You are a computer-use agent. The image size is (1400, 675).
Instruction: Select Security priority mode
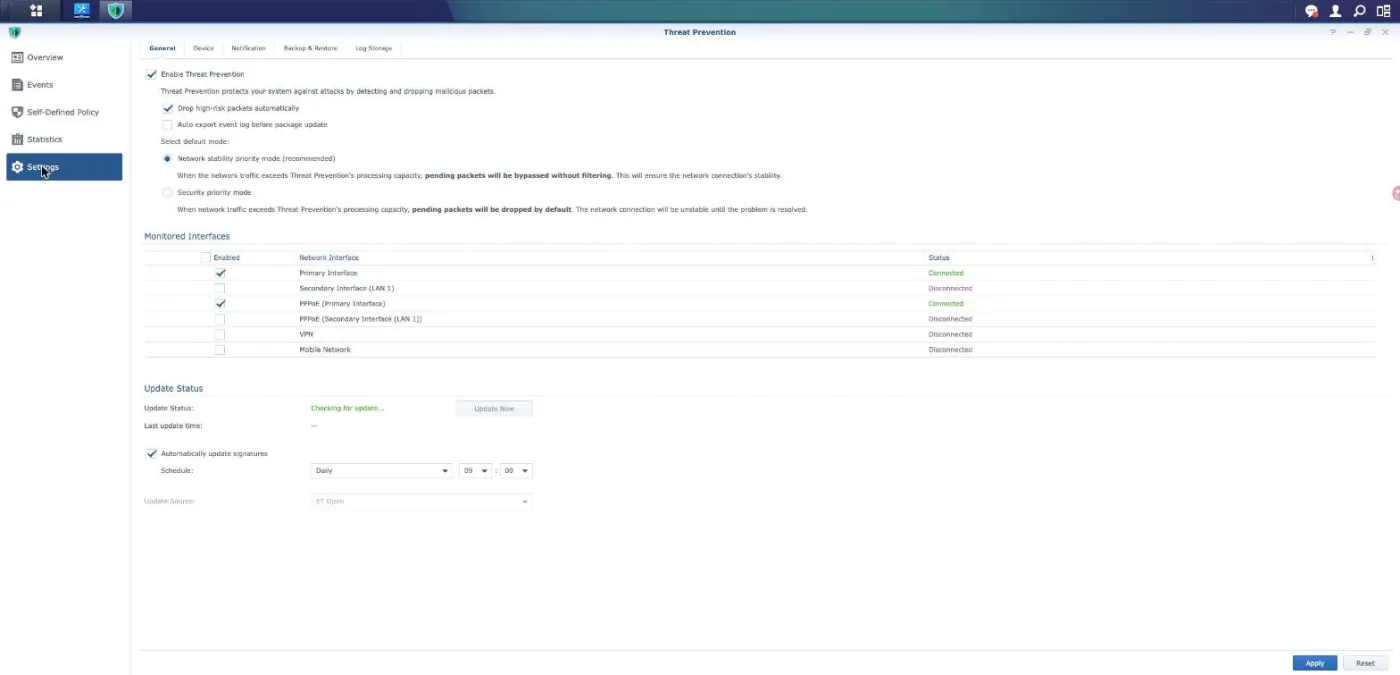point(168,192)
